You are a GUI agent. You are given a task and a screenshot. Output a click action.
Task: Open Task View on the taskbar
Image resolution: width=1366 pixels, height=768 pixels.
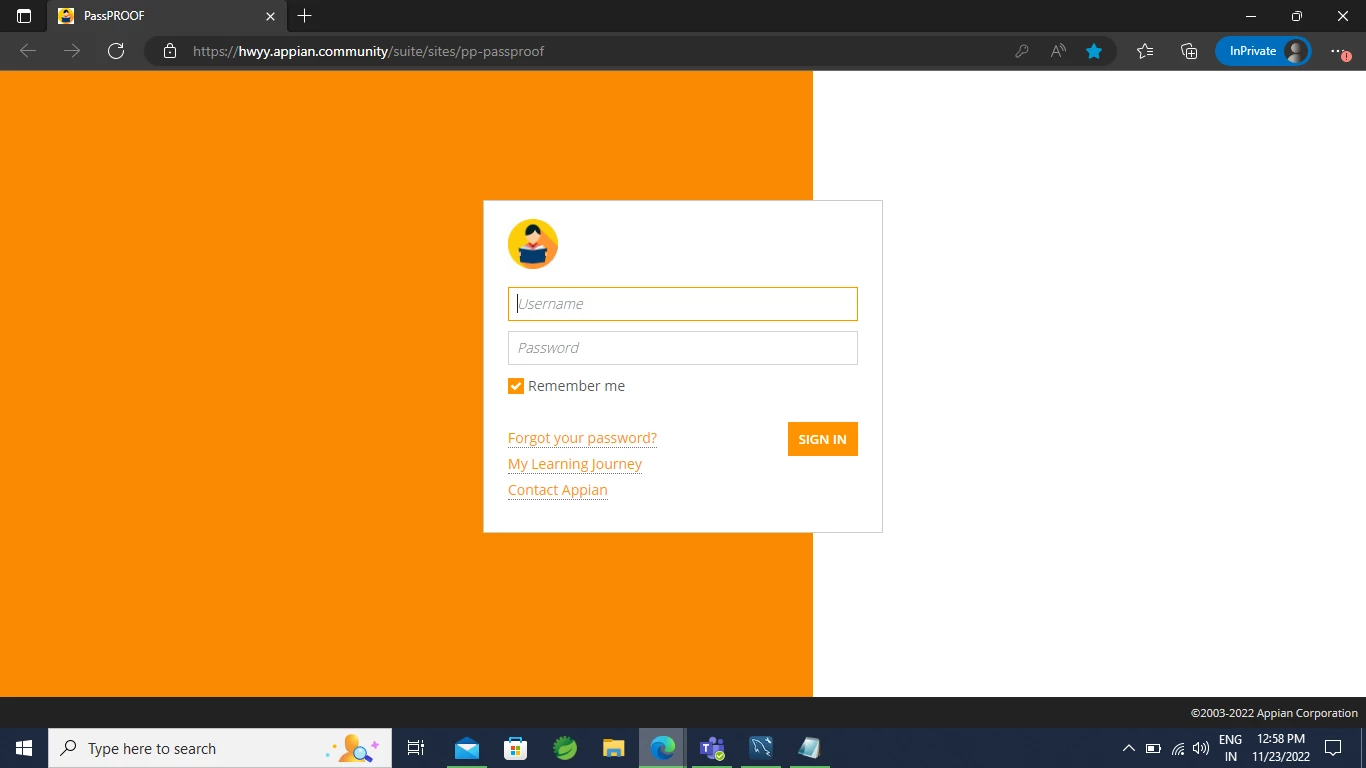point(416,748)
